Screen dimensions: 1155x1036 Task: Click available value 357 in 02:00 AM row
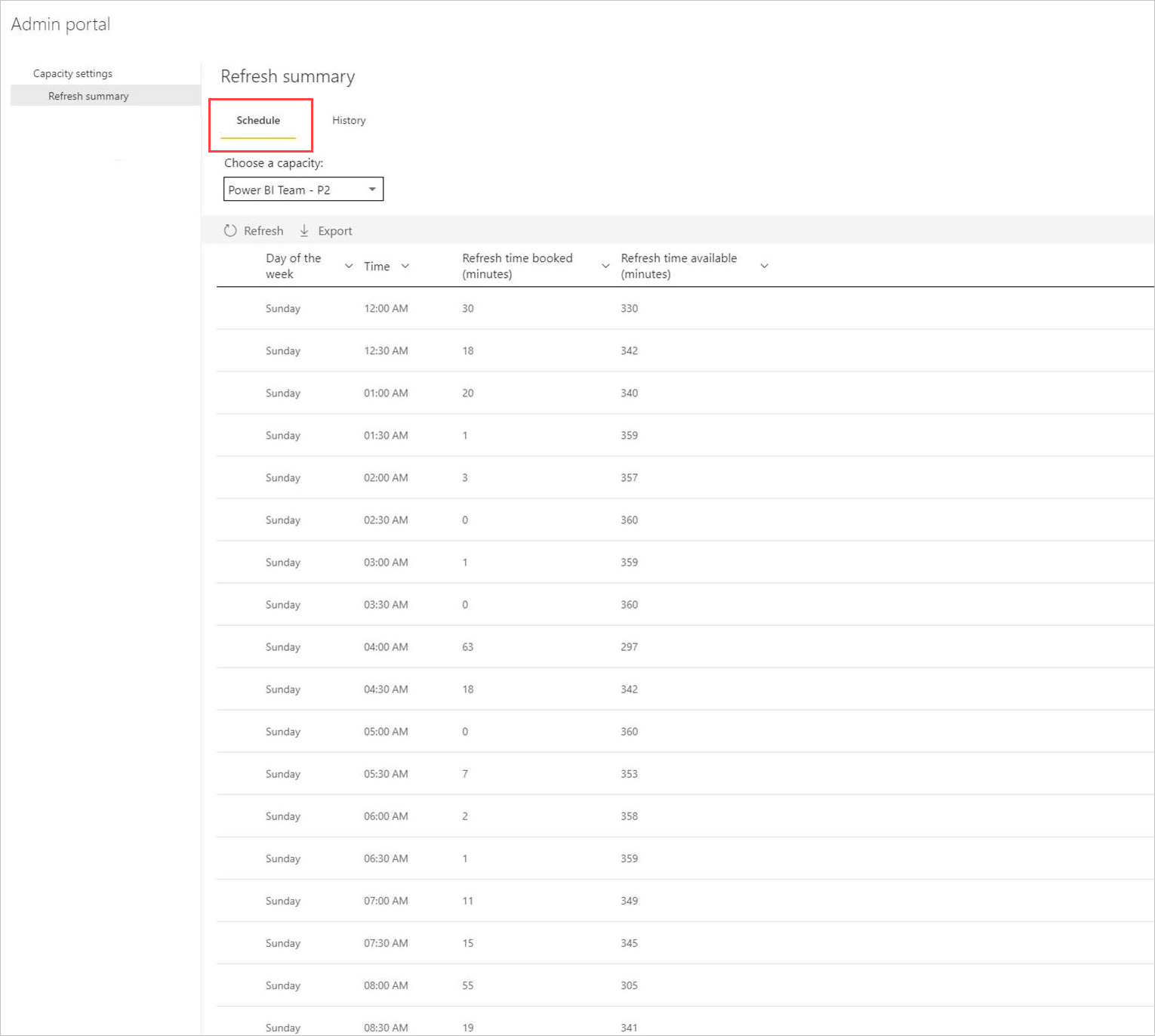tap(630, 477)
